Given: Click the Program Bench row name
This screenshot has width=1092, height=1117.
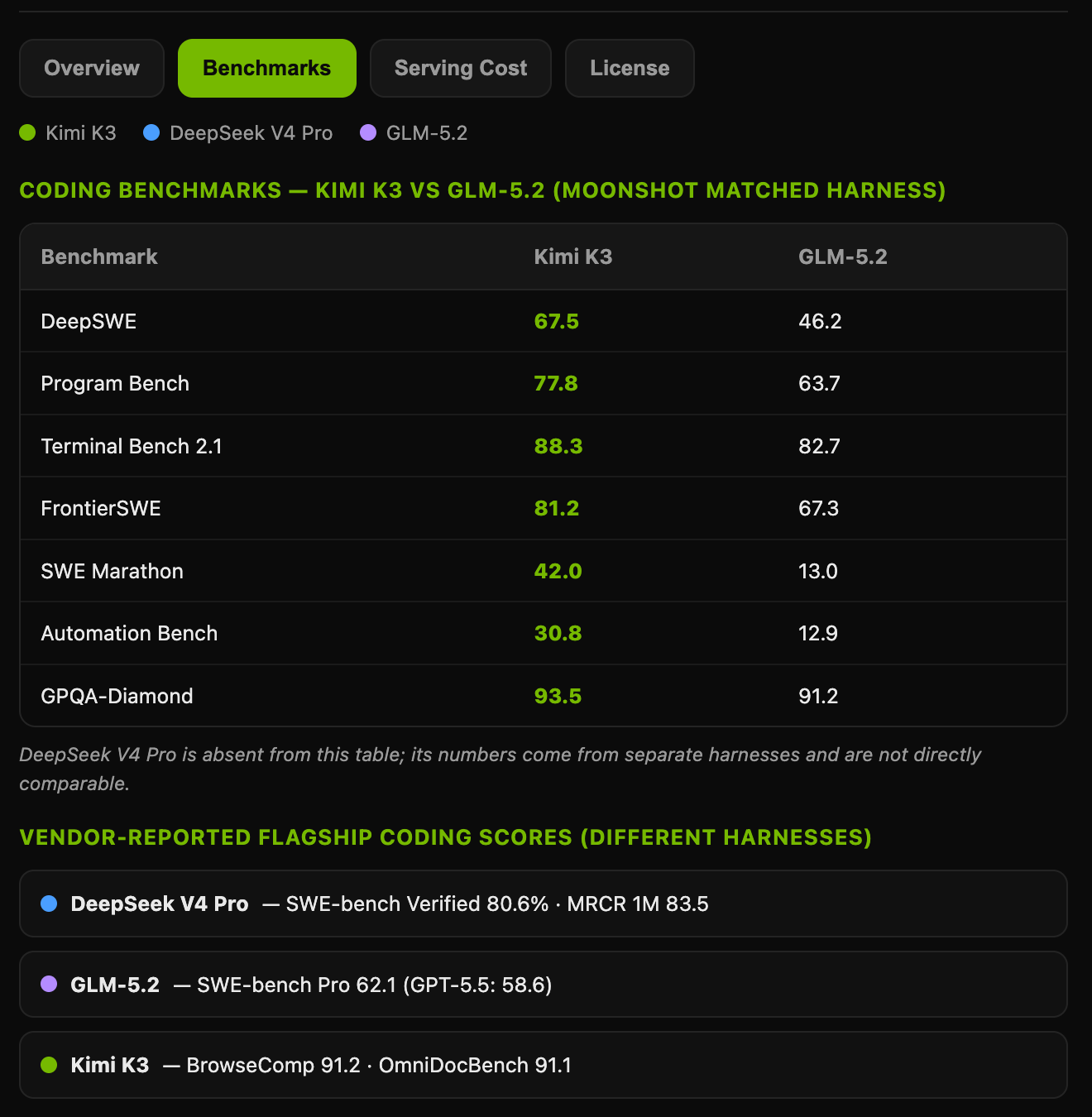Looking at the screenshot, I should [x=115, y=383].
